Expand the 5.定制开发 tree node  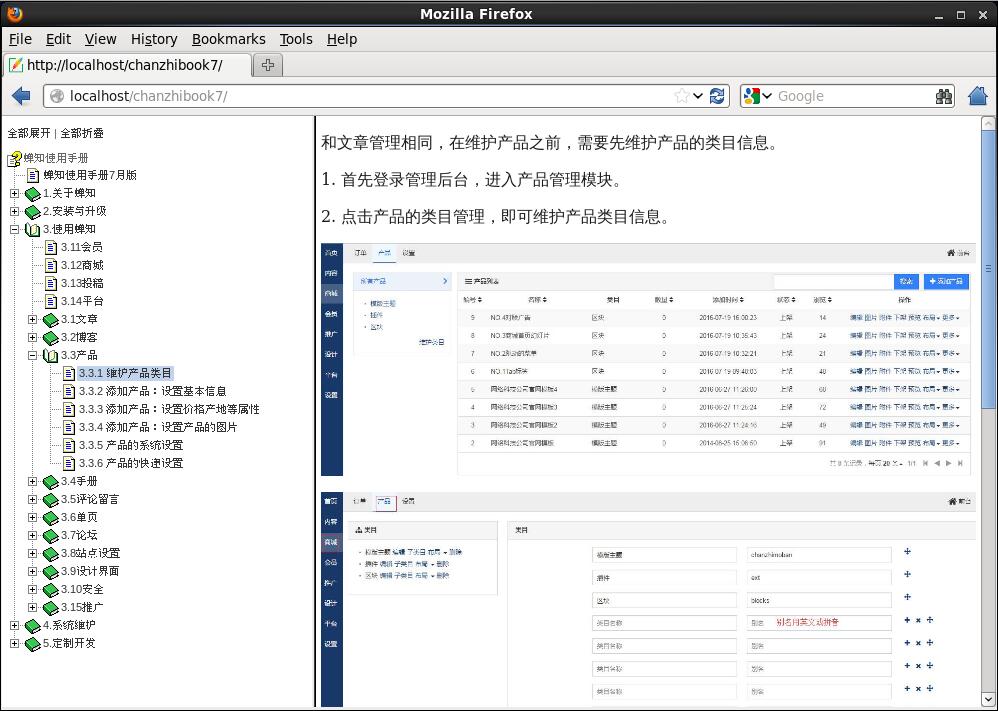pyautogui.click(x=14, y=644)
